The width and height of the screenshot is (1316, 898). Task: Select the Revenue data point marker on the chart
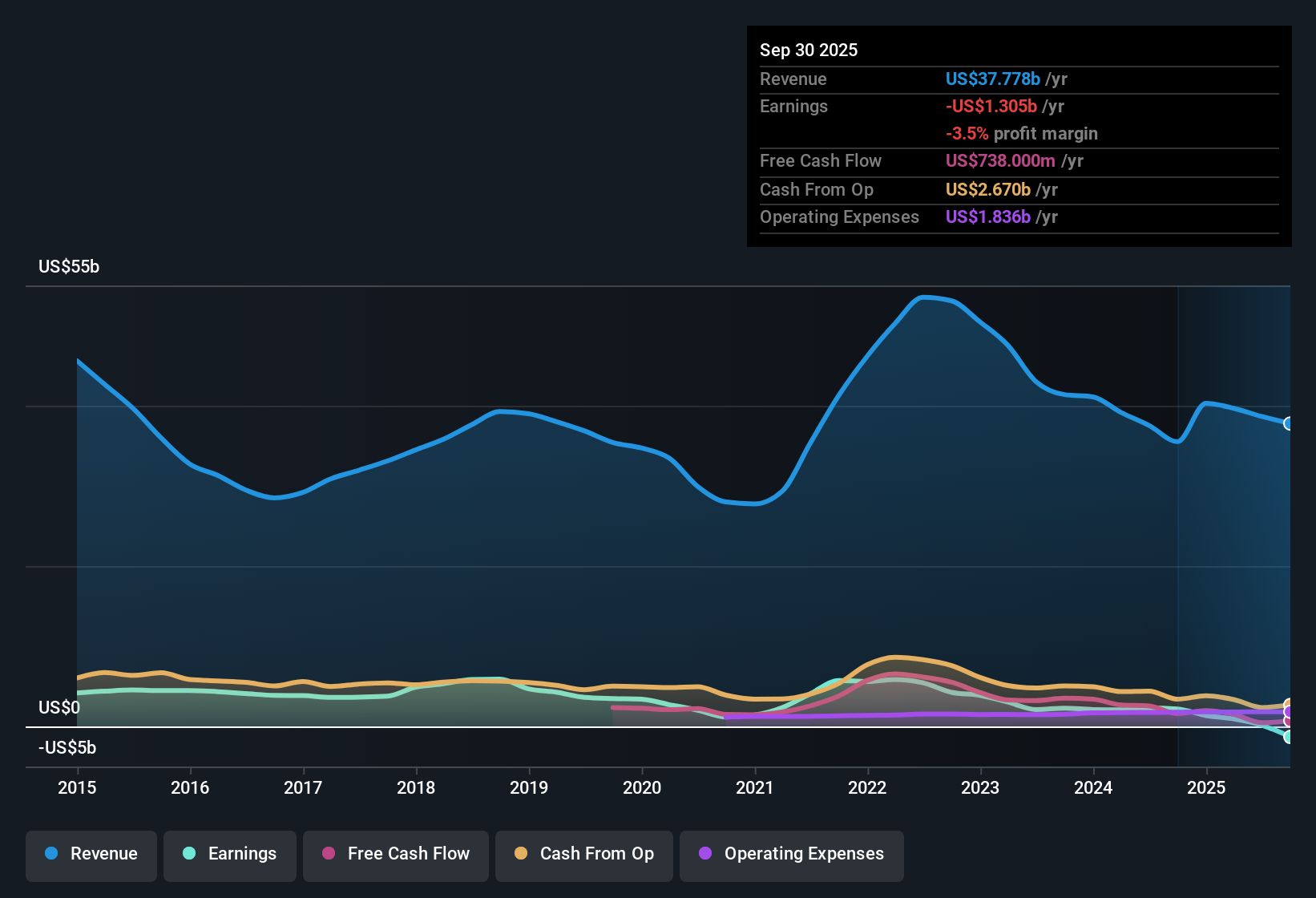pyautogui.click(x=1289, y=424)
